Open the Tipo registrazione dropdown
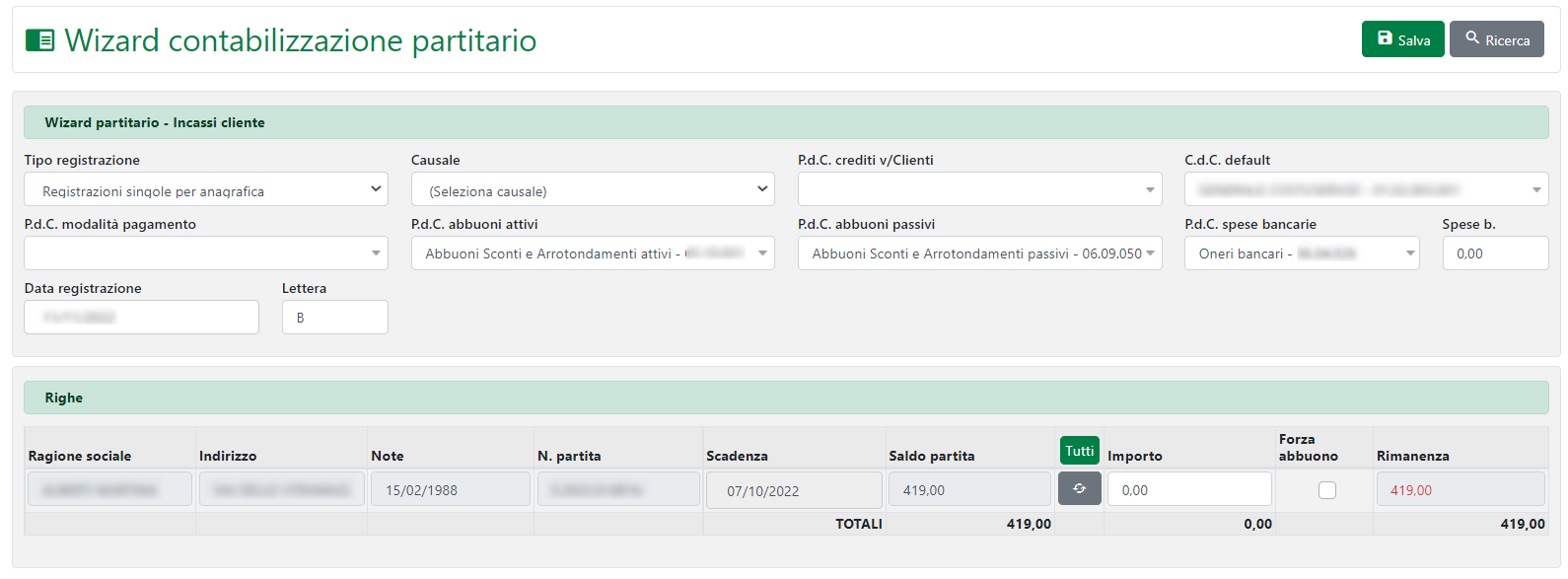 (x=205, y=189)
